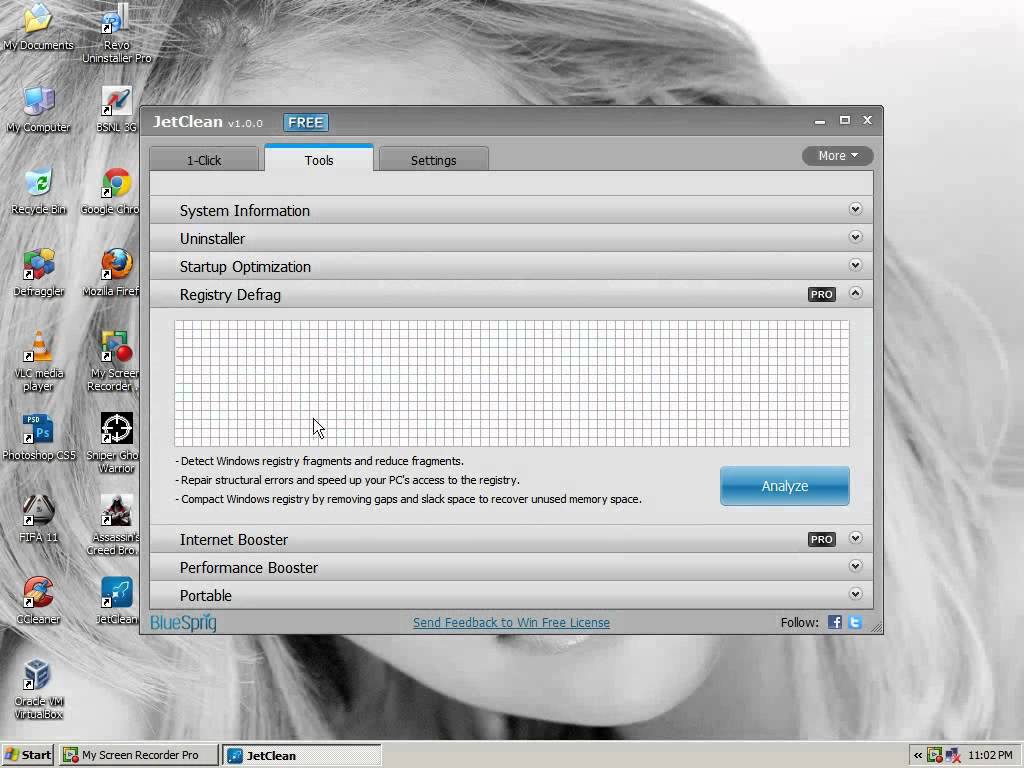Screen dimensions: 1024x768
Task: Expand System Information section chevron
Action: (856, 209)
